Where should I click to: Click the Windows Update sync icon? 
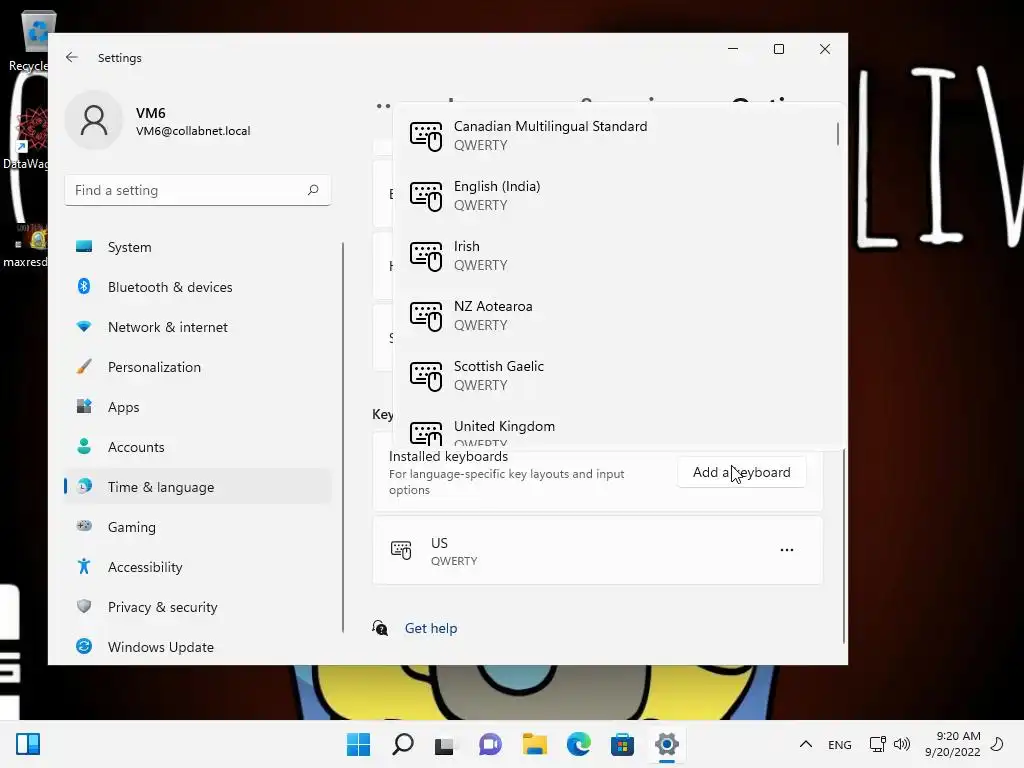coord(84,646)
